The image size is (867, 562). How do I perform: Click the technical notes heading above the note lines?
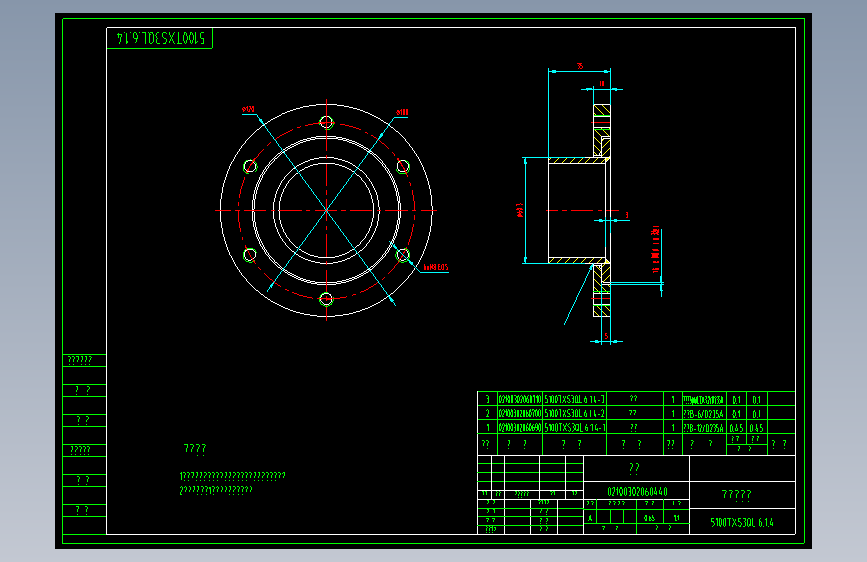point(195,449)
